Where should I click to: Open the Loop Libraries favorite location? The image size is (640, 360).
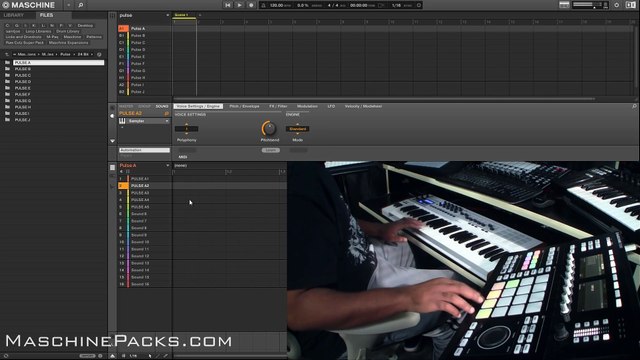38,31
